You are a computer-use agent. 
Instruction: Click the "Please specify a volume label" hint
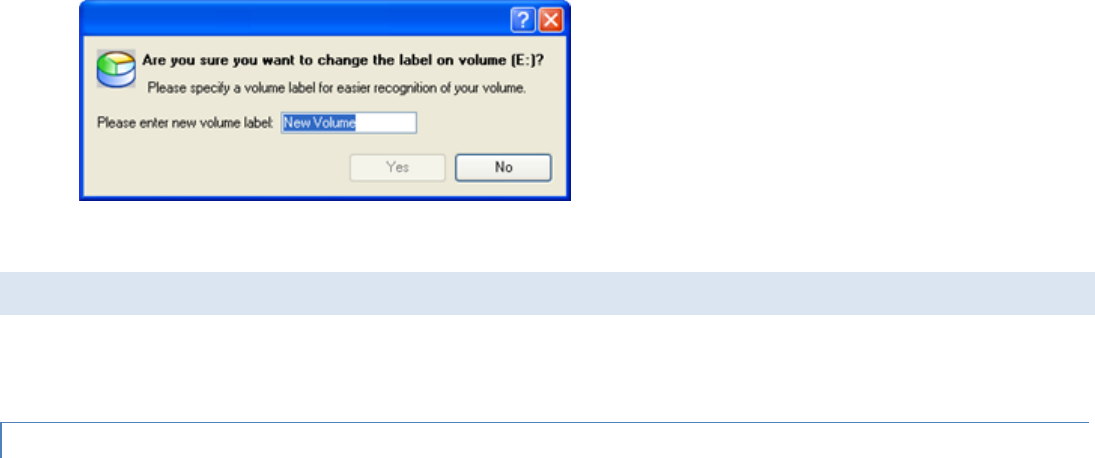point(336,89)
